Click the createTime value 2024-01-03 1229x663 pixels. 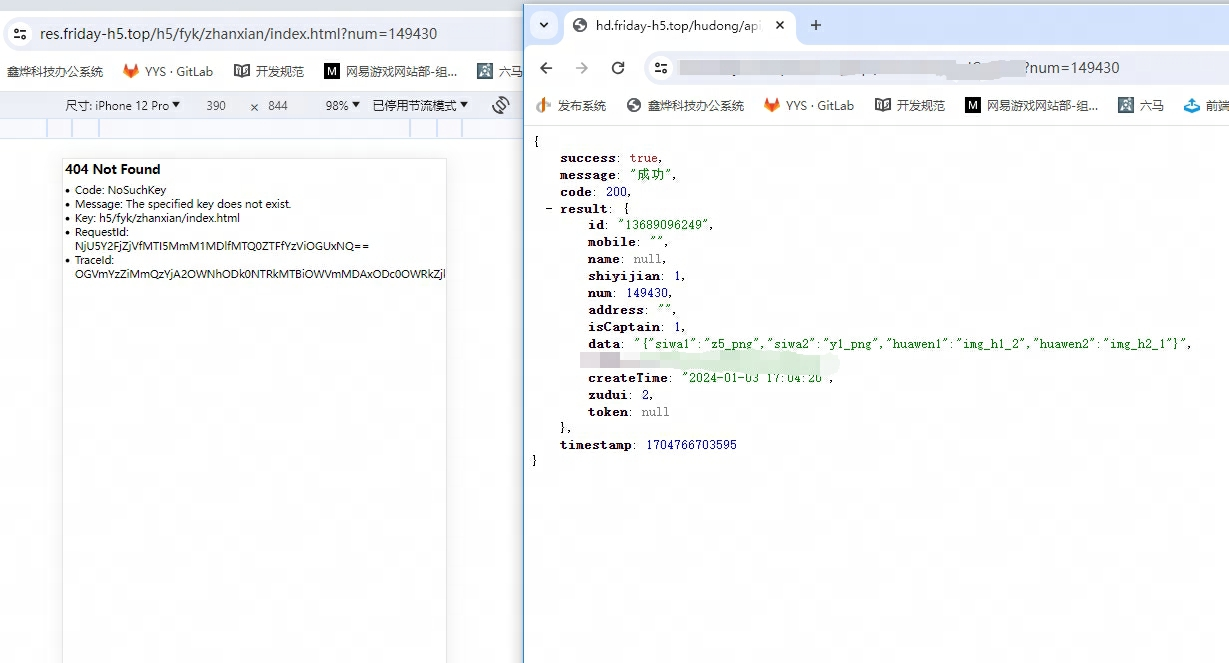[755, 378]
